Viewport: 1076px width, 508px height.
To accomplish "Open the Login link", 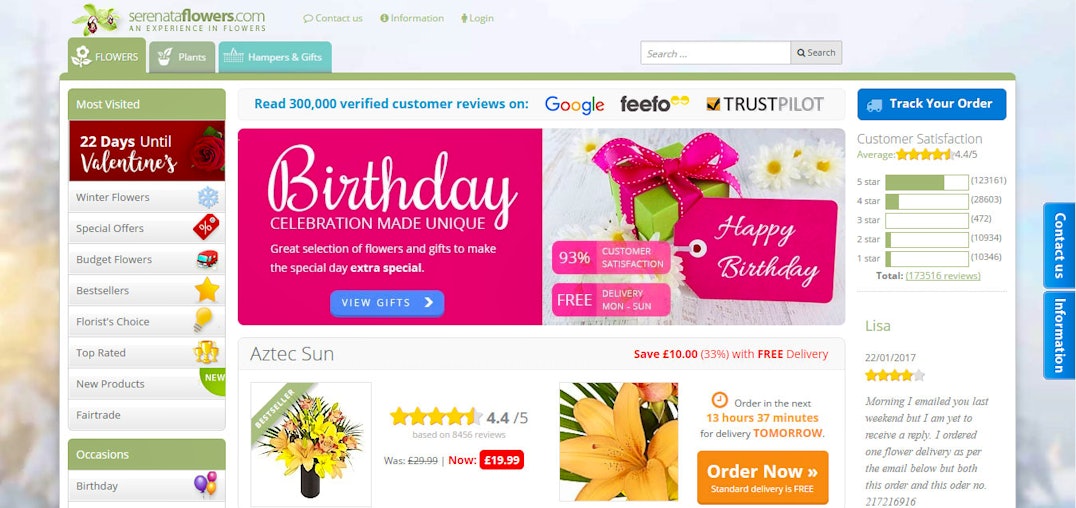I will (477, 19).
